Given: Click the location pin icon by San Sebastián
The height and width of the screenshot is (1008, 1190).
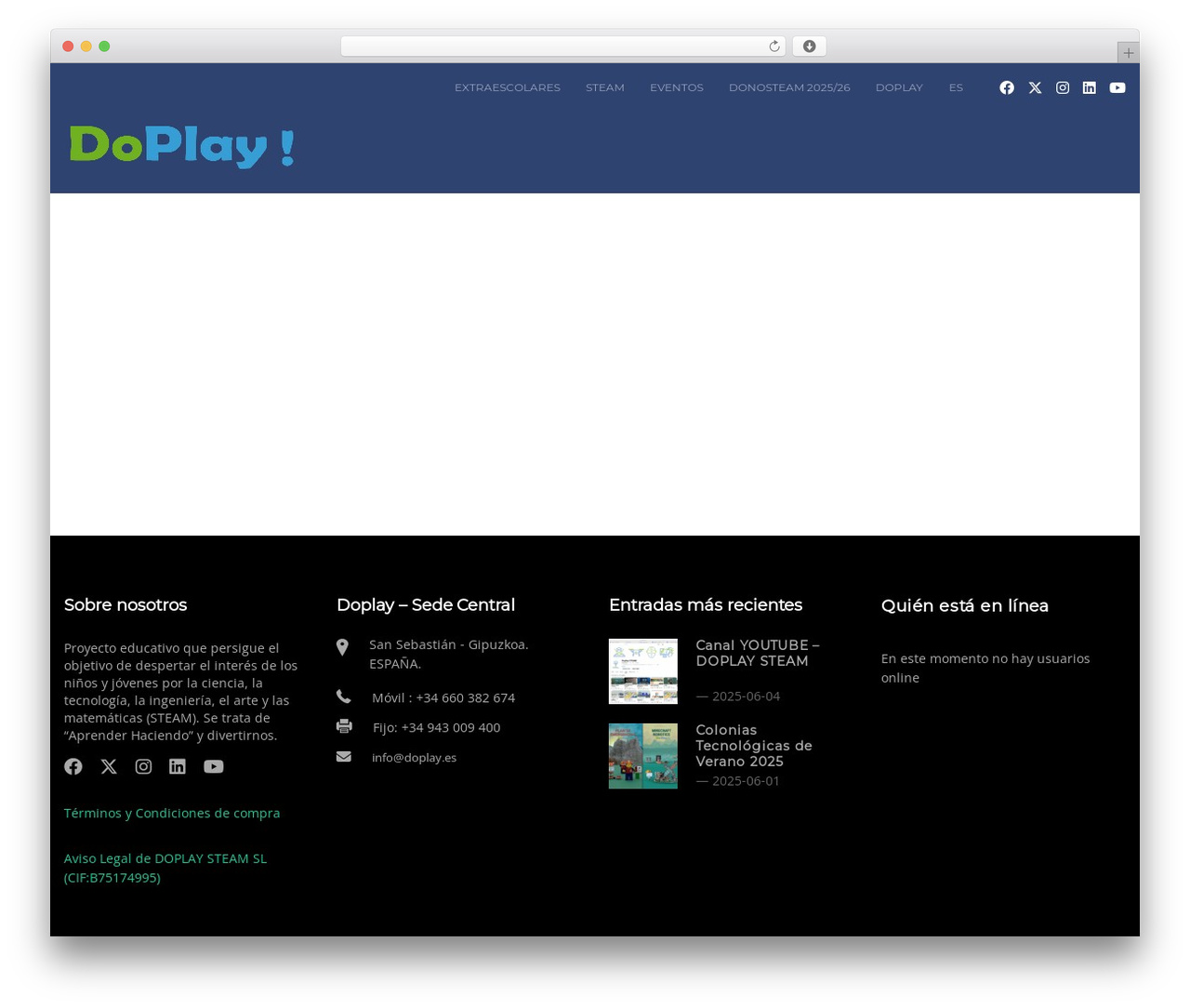Looking at the screenshot, I should point(342,647).
